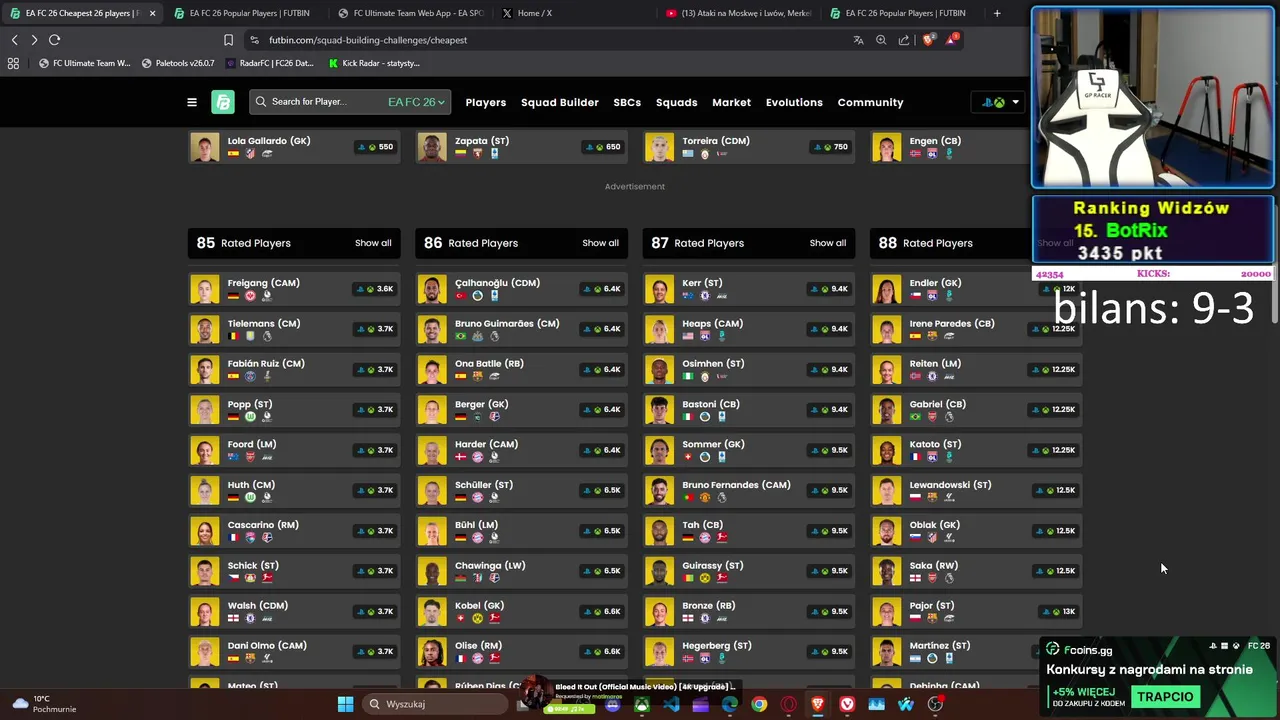1280x720 pixels.
Task: Open Kick Radar bookmark
Action: 374,63
